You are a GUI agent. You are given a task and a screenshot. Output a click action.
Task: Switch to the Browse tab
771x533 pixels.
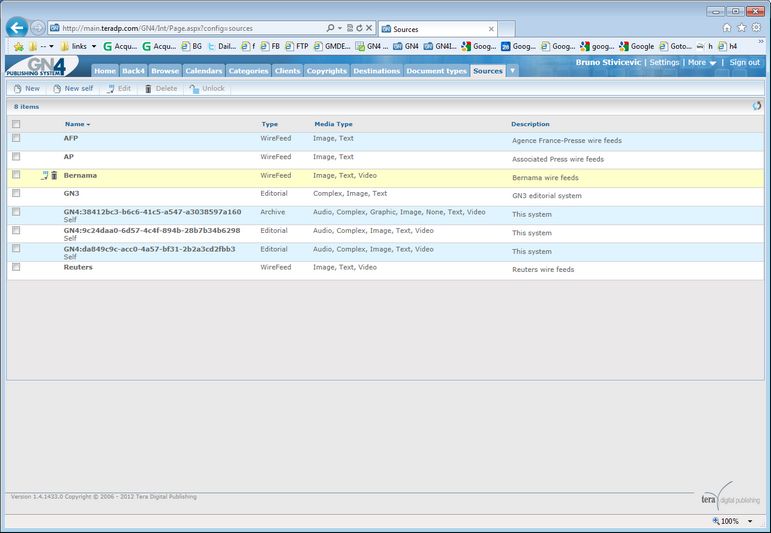(x=165, y=71)
